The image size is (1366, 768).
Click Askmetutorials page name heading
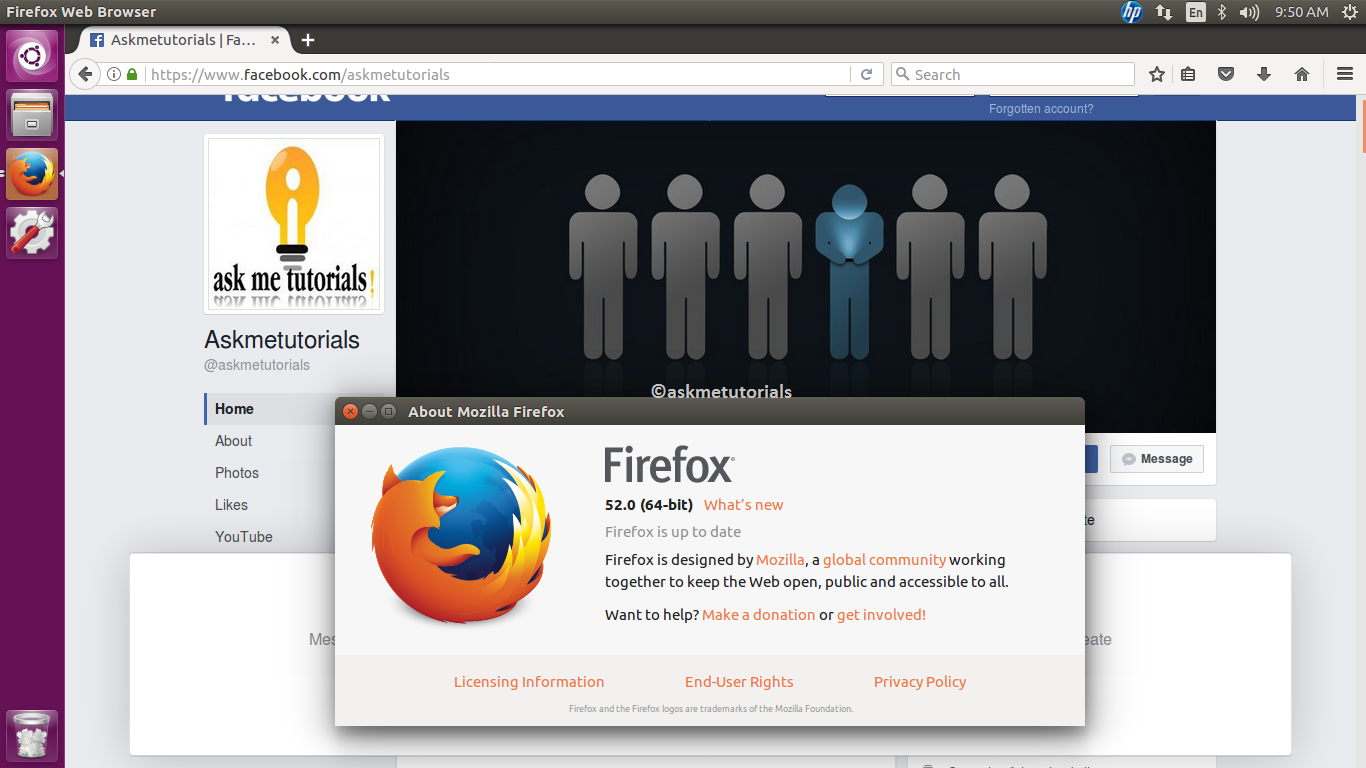click(282, 340)
